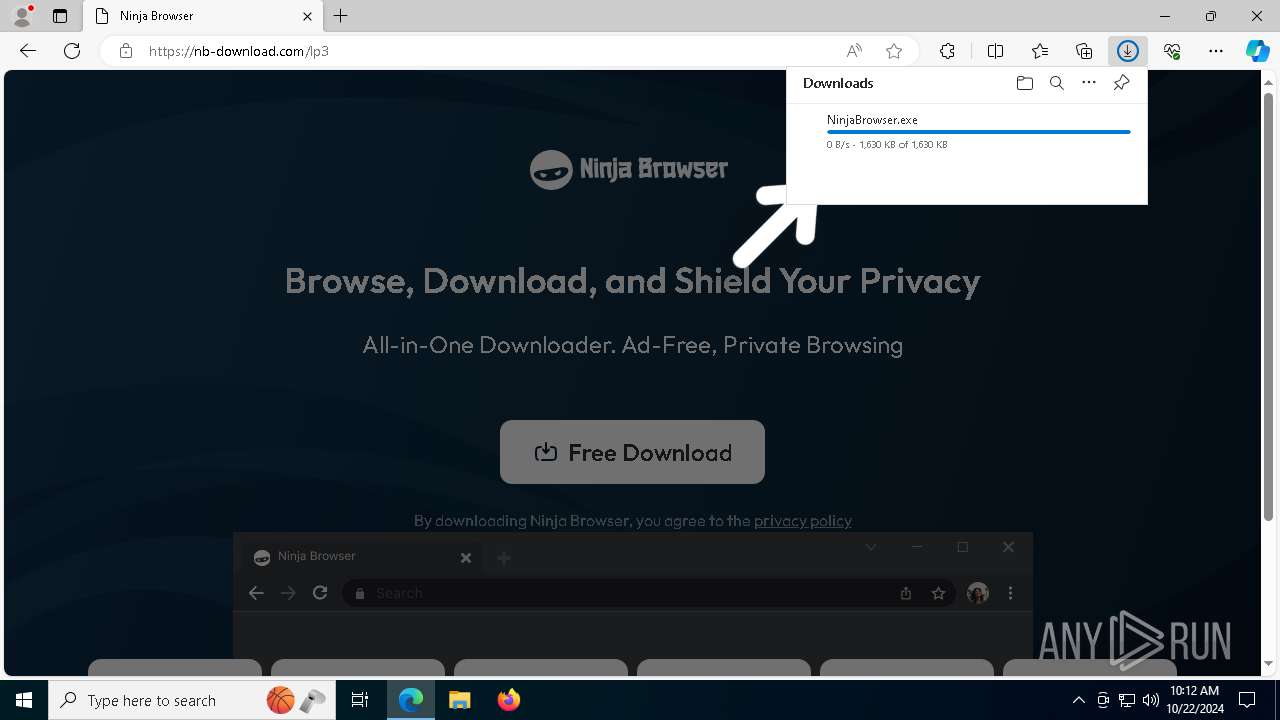Open the notification center icon
Screen dimensions: 1280x720
click(1247, 700)
